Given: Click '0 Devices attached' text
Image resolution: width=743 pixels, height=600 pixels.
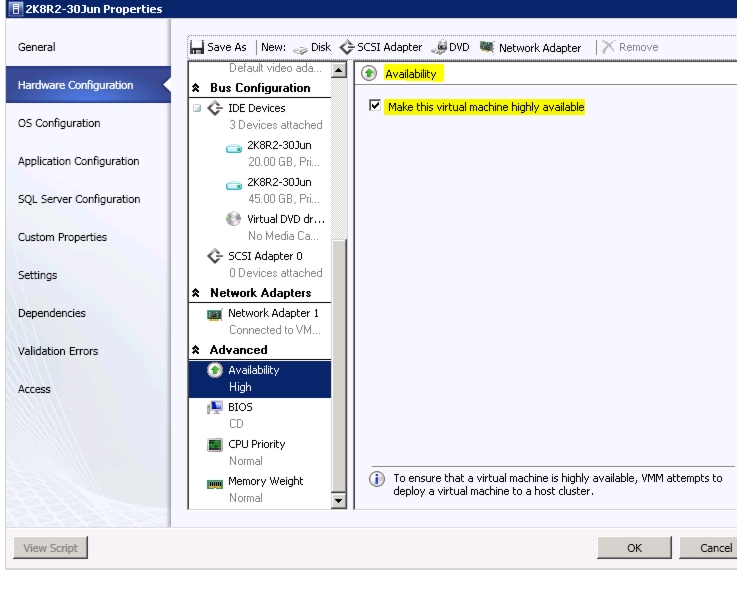Looking at the screenshot, I should (275, 273).
